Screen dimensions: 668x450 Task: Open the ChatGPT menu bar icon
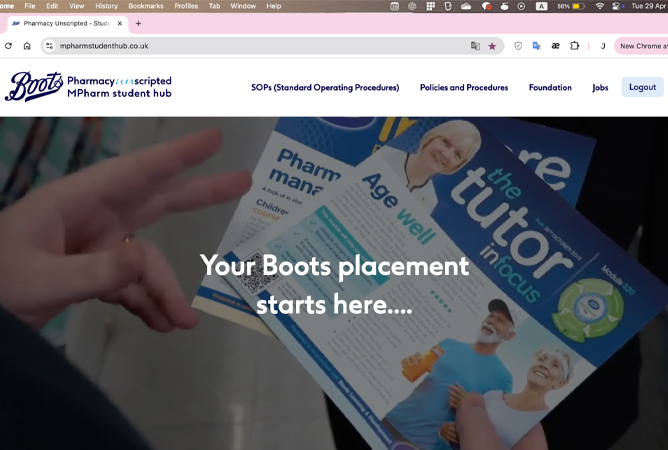point(412,6)
